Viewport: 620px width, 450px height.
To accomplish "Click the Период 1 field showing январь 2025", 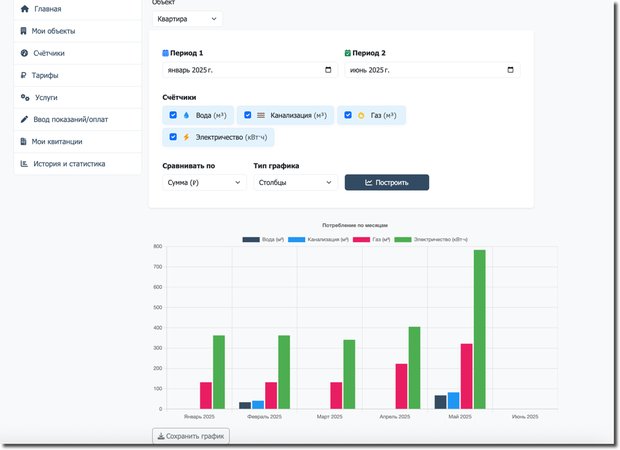I will pyautogui.click(x=250, y=70).
